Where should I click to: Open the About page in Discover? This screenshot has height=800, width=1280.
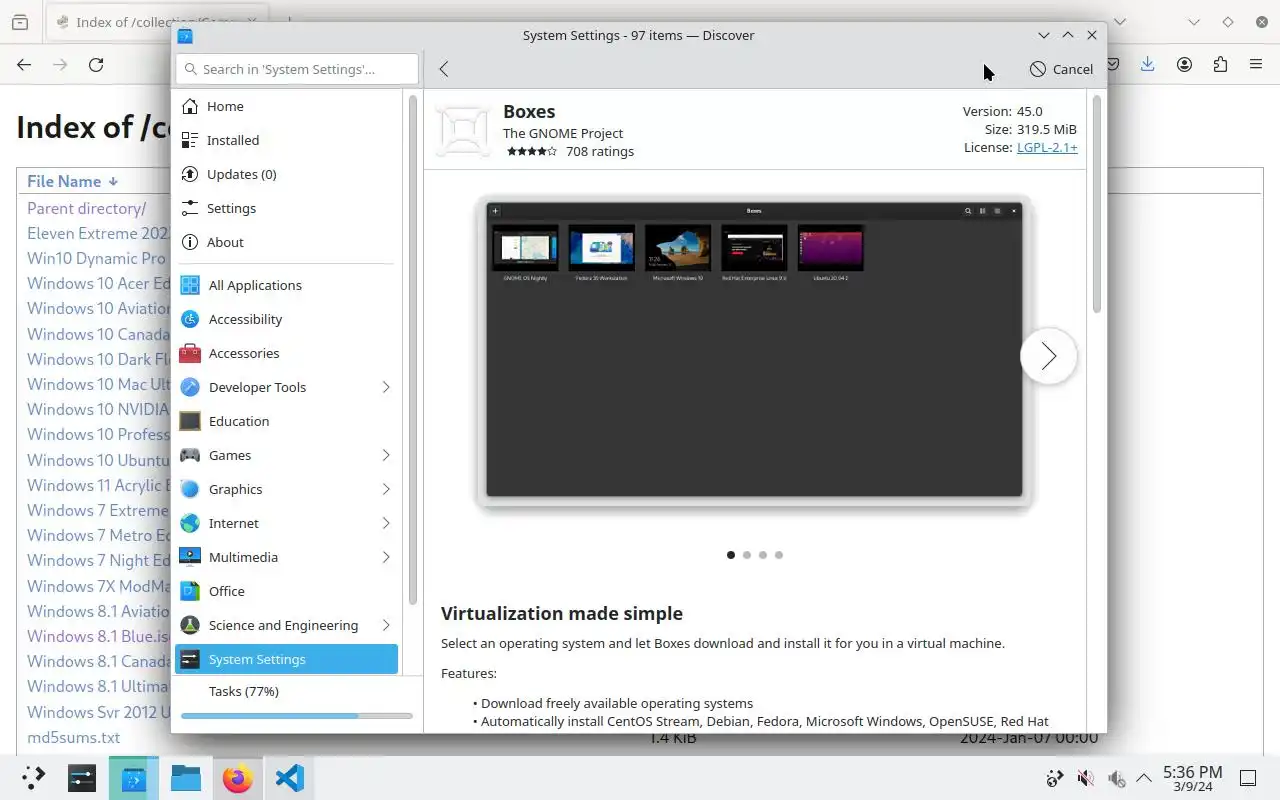pos(287,242)
